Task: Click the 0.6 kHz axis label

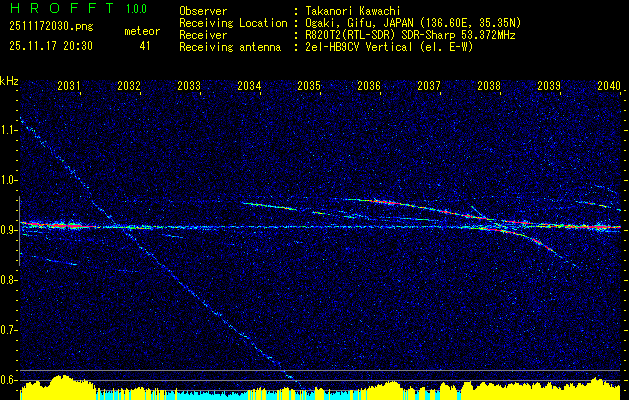Action: coord(8,380)
